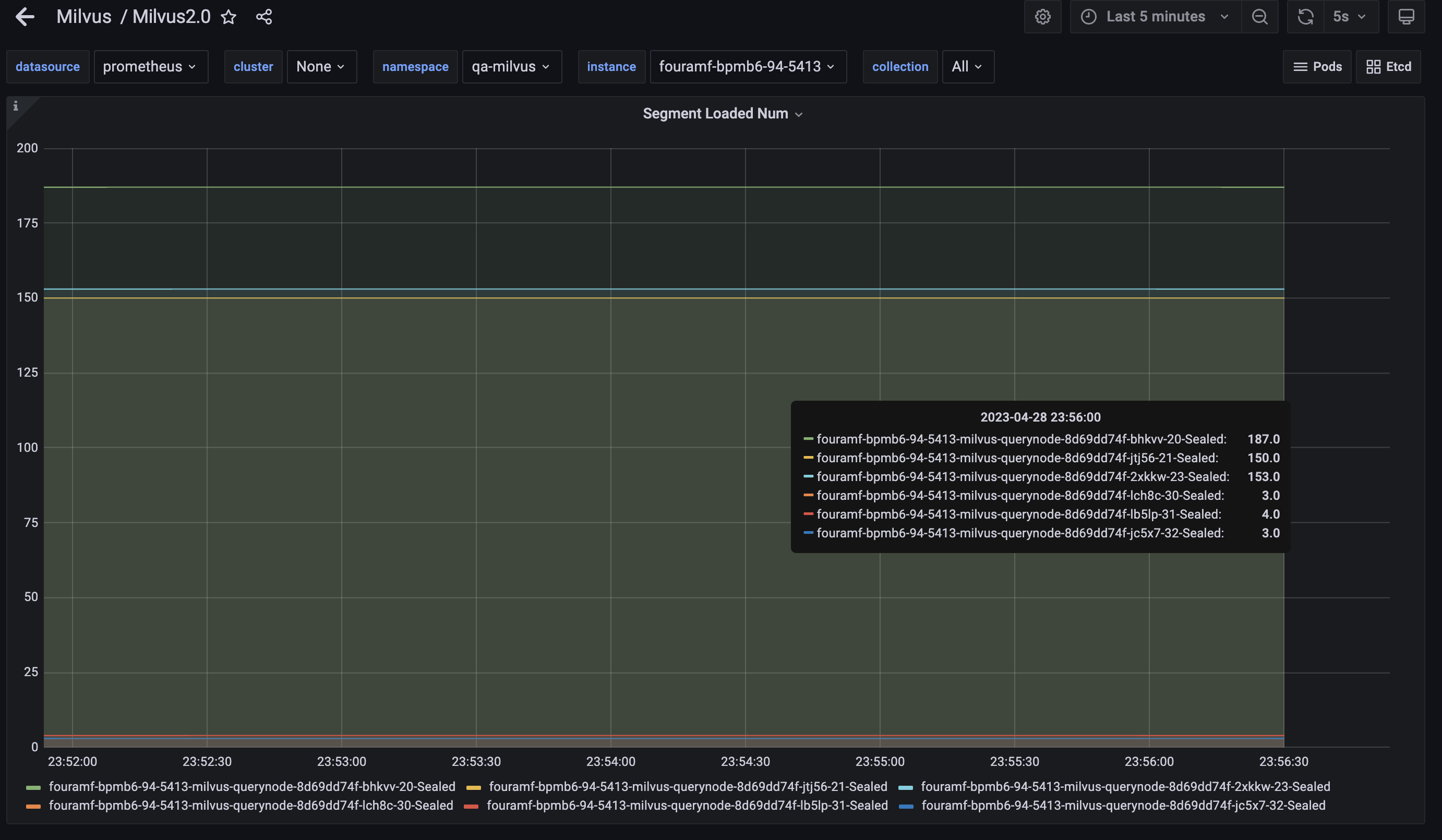Toggle visibility of lch8c-30-Sealed legend series
This screenshot has width=1442, height=840.
[x=250, y=805]
